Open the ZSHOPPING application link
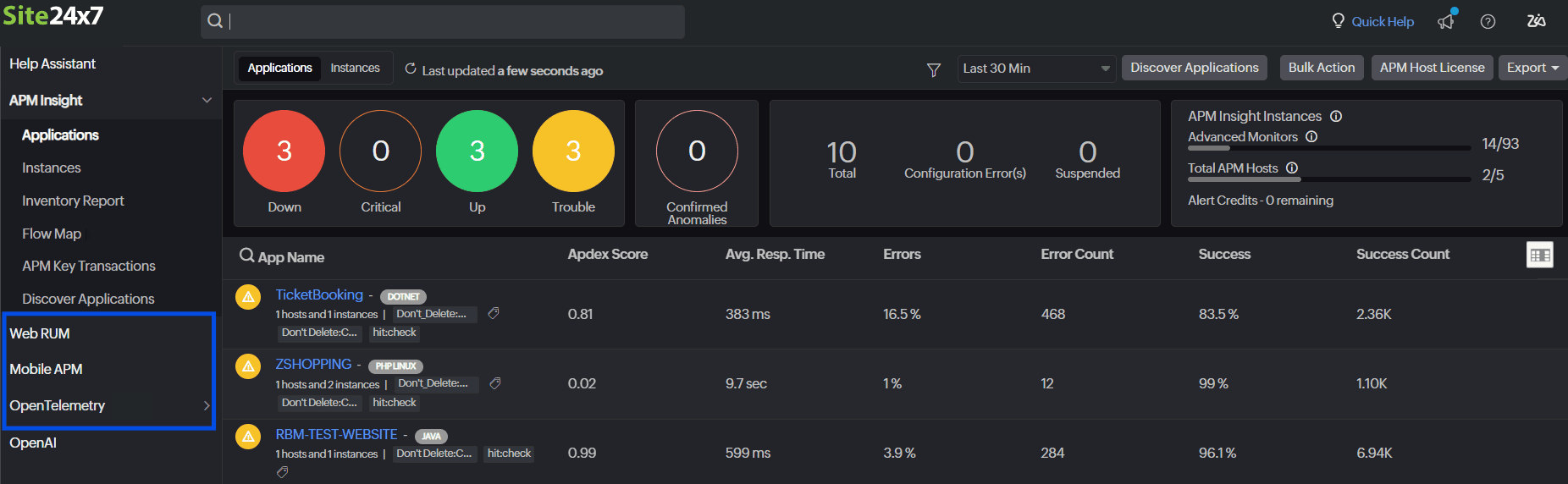1568x484 pixels. [x=313, y=364]
